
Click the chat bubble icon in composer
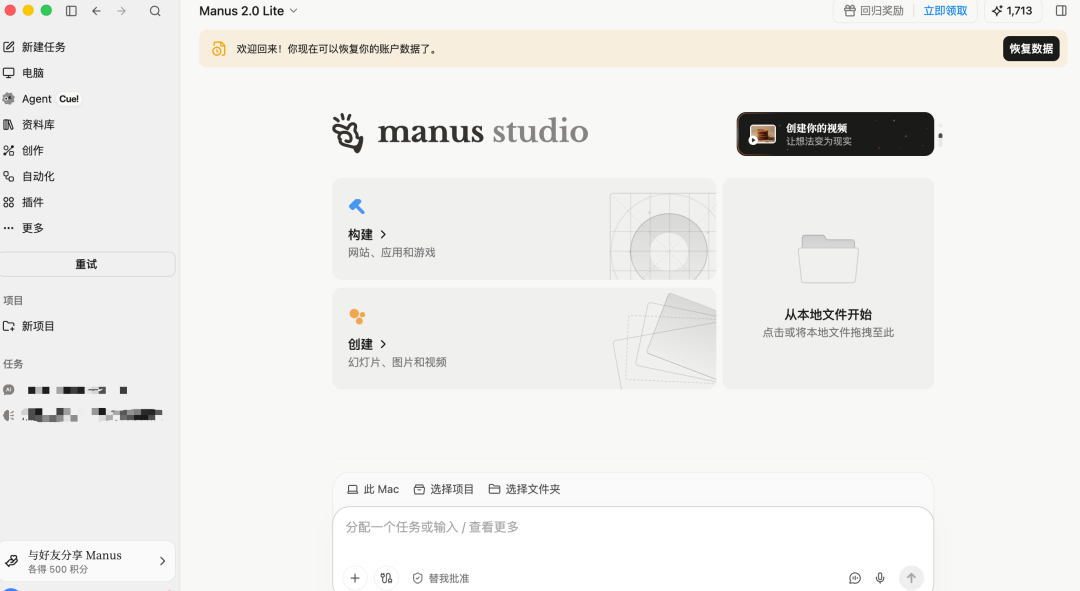pos(855,579)
